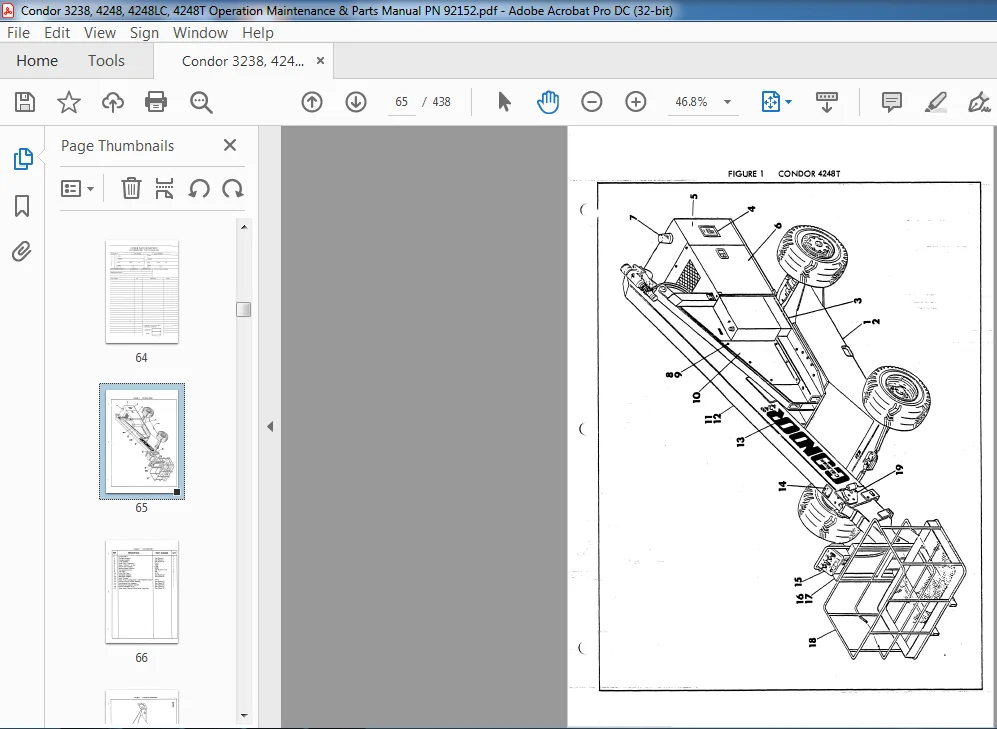Screen dimensions: 997x729
Task: Collapse the navigation pane arrow
Action: pyautogui.click(x=270, y=426)
